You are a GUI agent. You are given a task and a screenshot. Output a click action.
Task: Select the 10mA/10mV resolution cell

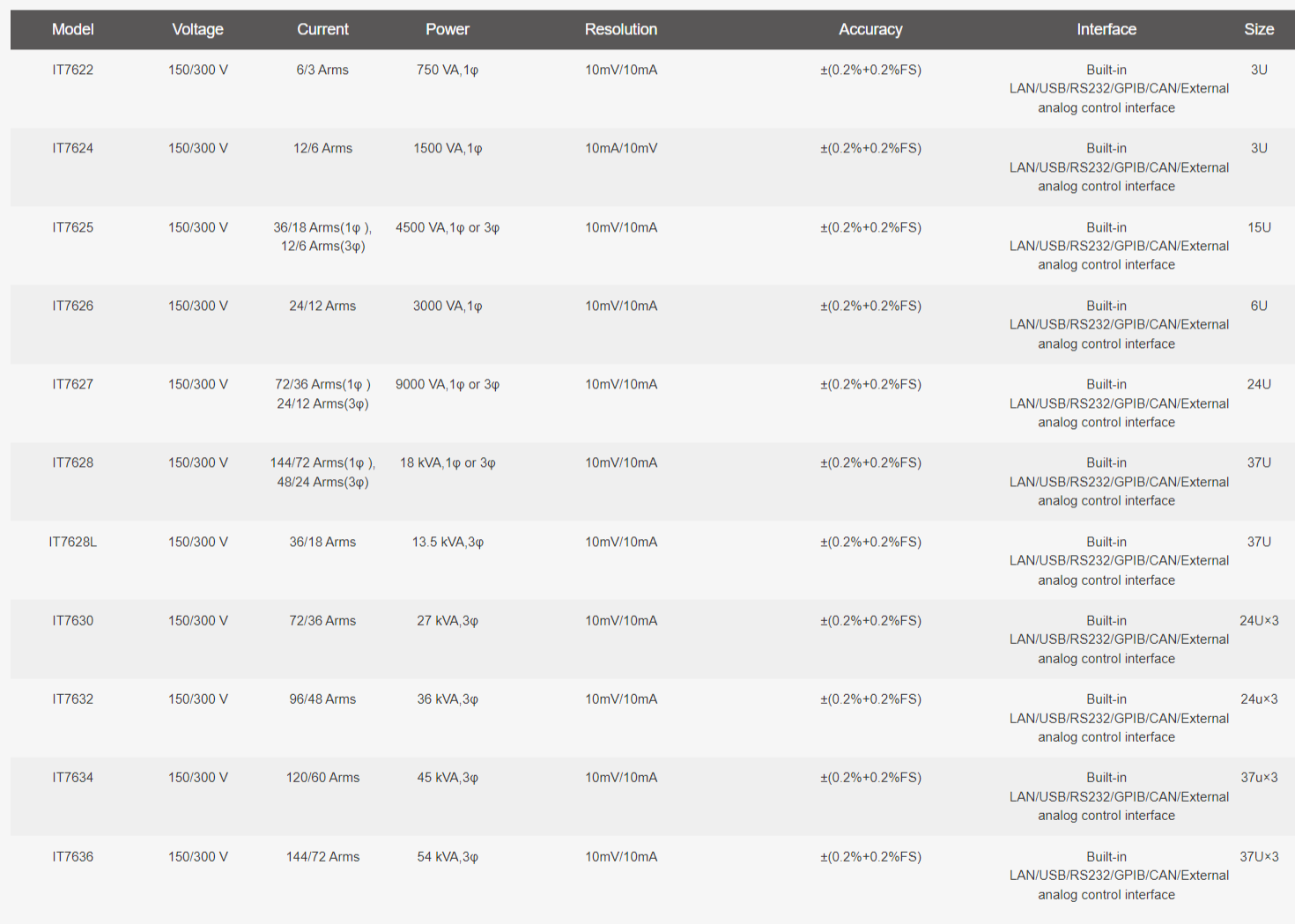tap(621, 148)
